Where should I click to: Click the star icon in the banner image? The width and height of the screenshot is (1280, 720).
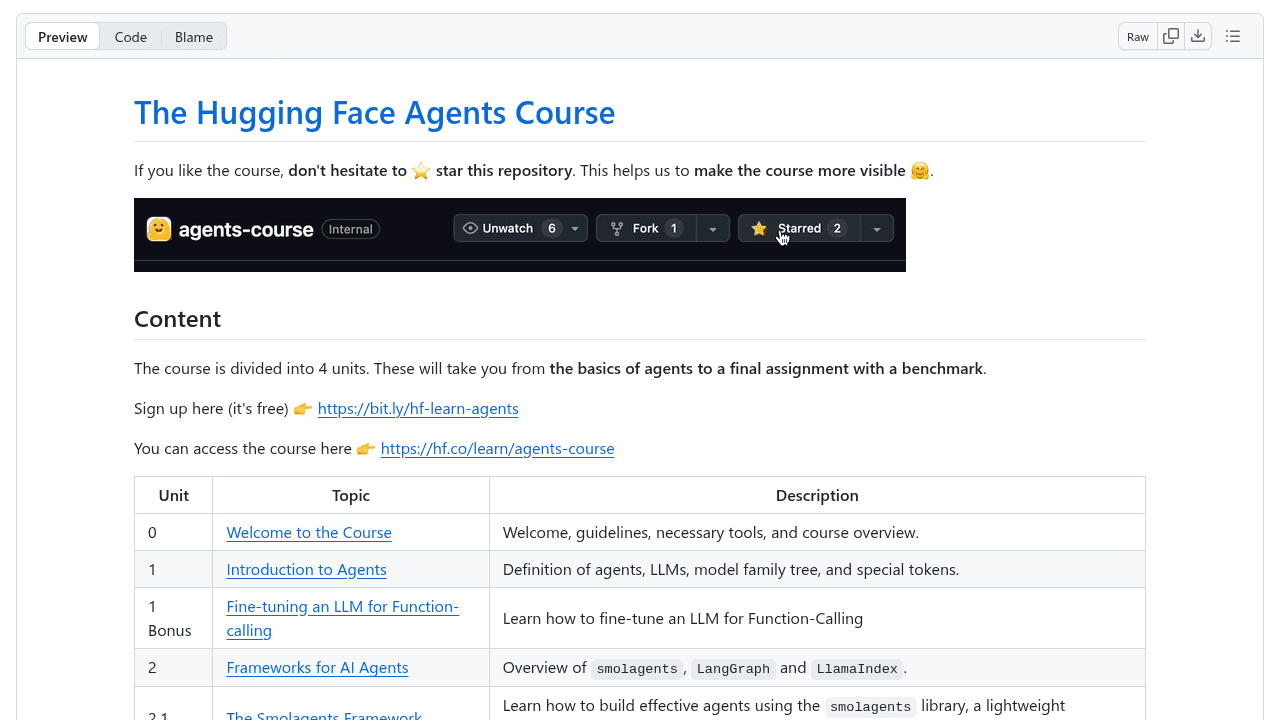click(x=759, y=228)
